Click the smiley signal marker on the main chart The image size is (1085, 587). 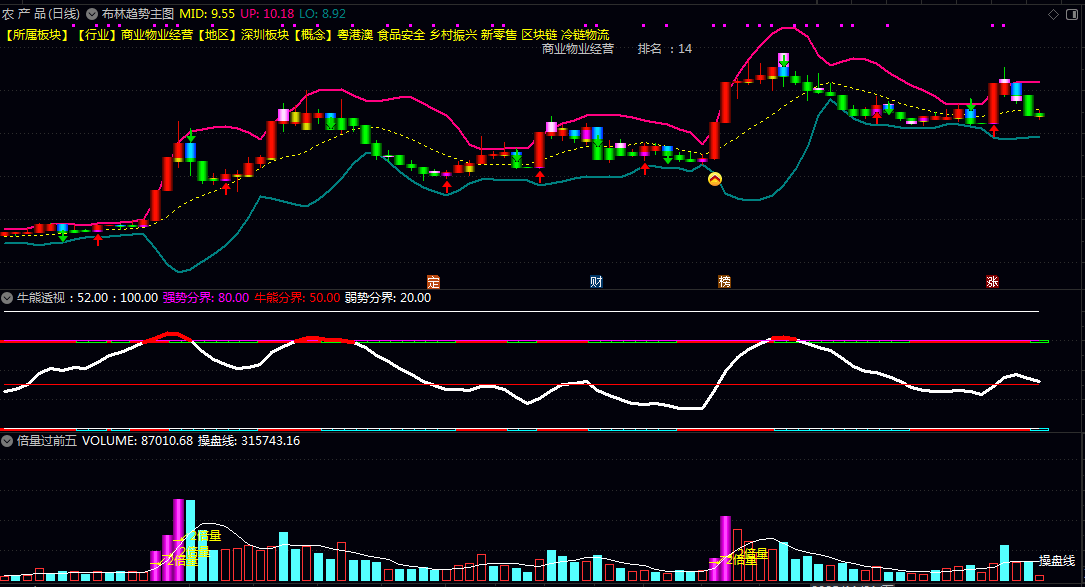pyautogui.click(x=714, y=178)
